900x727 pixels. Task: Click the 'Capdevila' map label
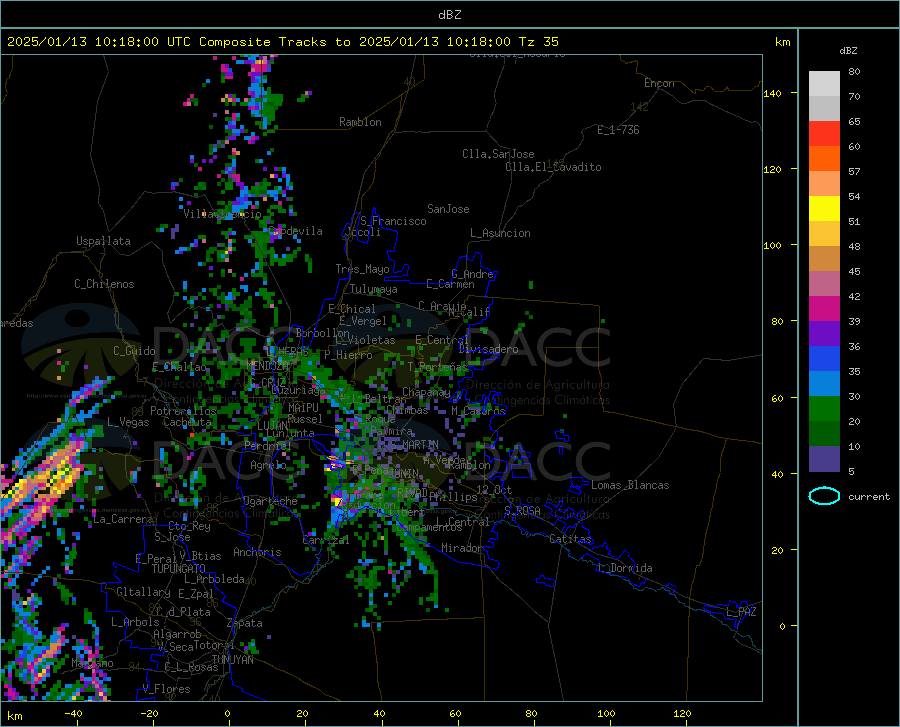tap(295, 231)
